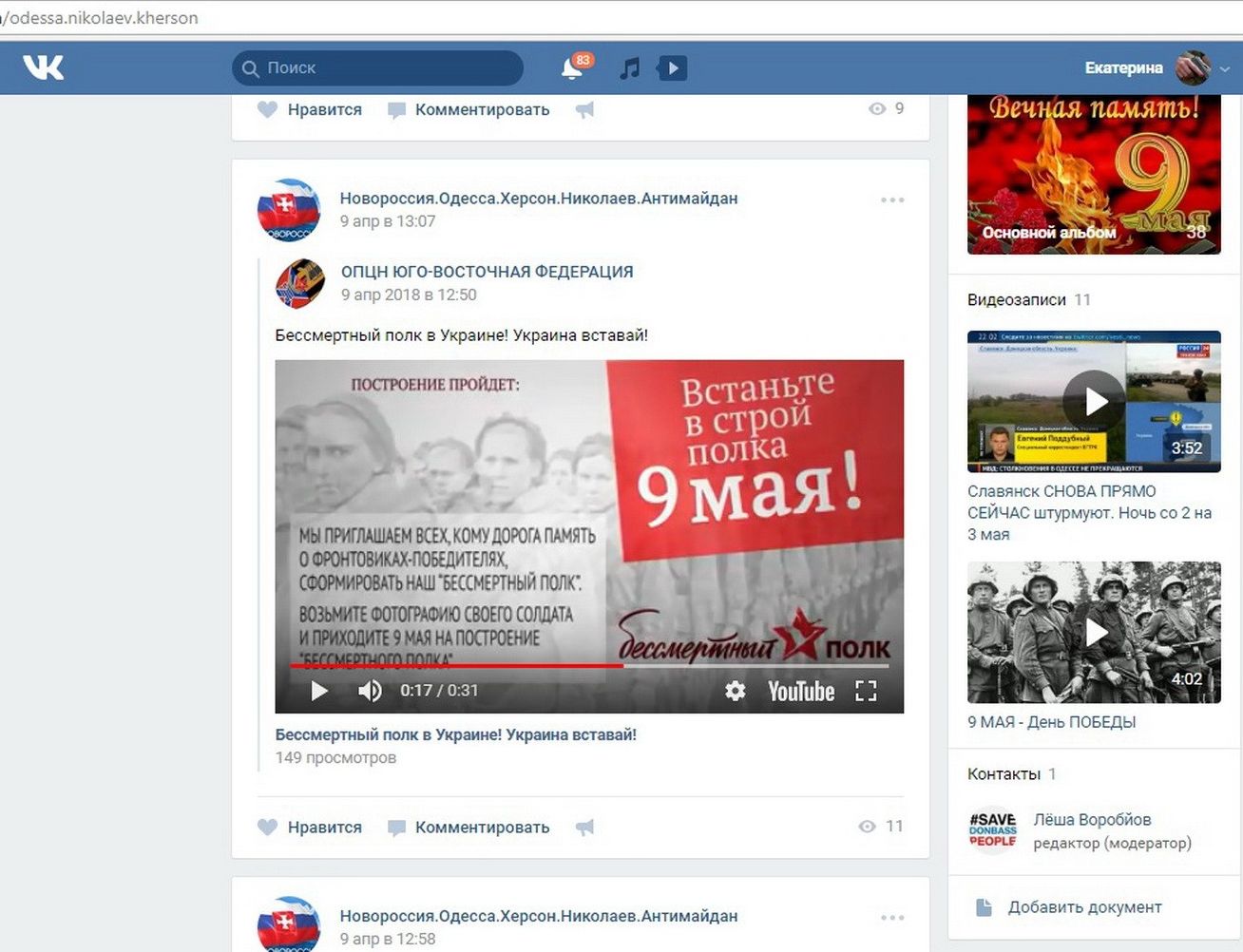The height and width of the screenshot is (952, 1243).
Task: Toggle fullscreen mode for the video
Action: [x=865, y=691]
